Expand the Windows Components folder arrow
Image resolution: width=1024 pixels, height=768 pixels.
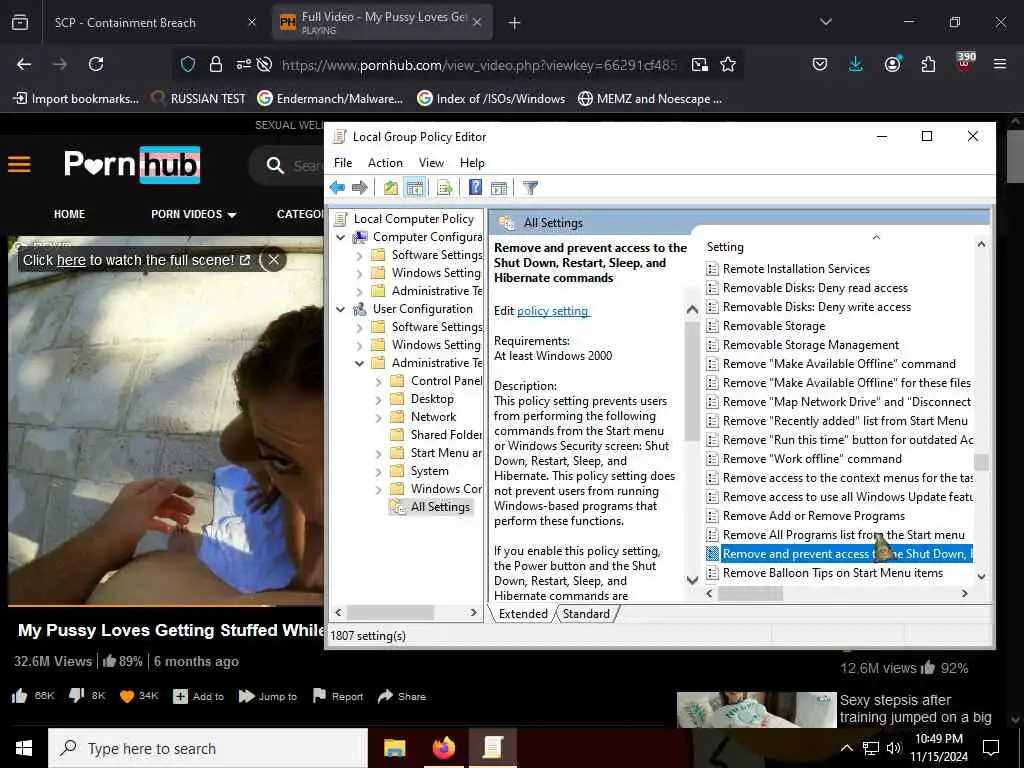pyautogui.click(x=378, y=489)
